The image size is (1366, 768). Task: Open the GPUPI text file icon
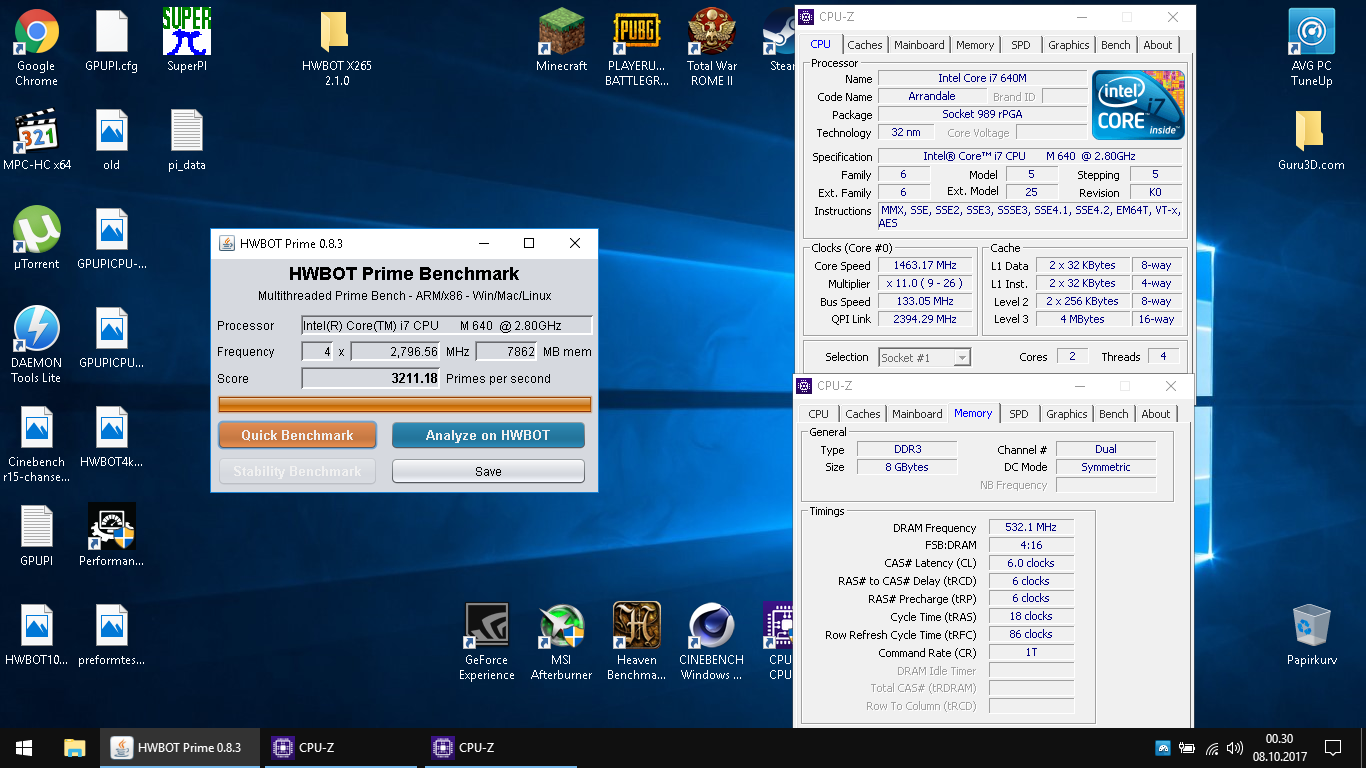[x=37, y=537]
